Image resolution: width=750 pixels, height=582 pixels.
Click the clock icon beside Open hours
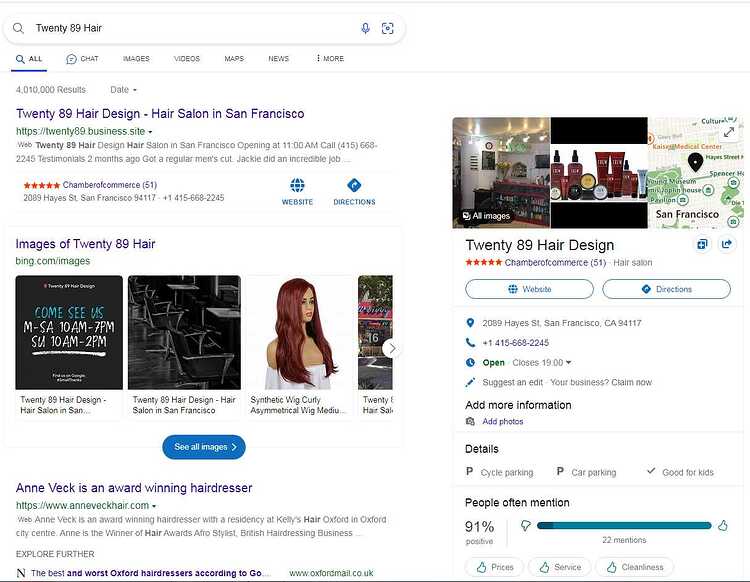coord(470,362)
